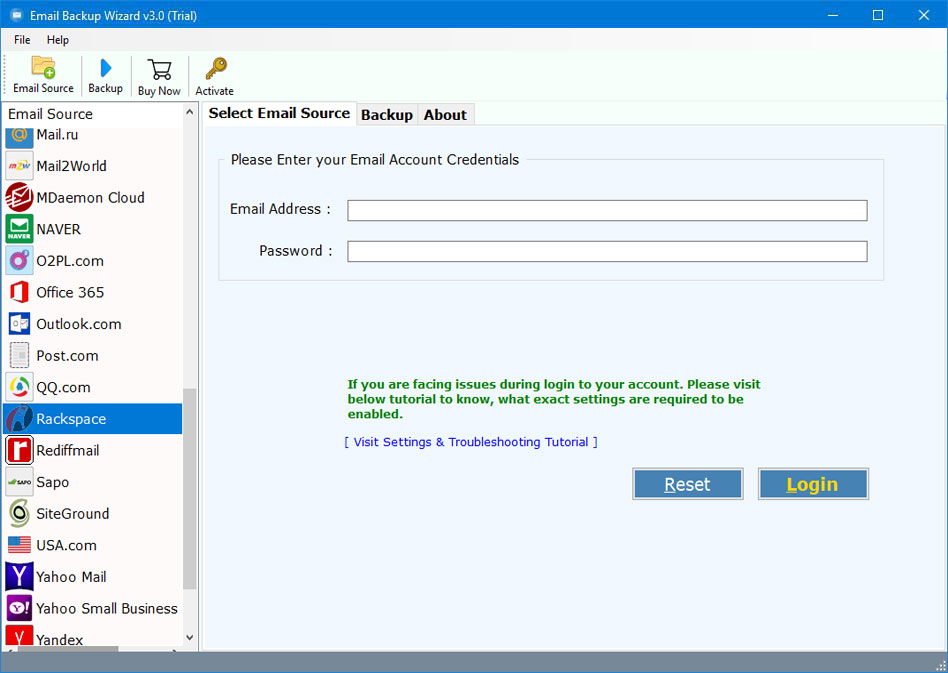Image resolution: width=948 pixels, height=673 pixels.
Task: Select the Mail2World icon
Action: click(x=19, y=166)
